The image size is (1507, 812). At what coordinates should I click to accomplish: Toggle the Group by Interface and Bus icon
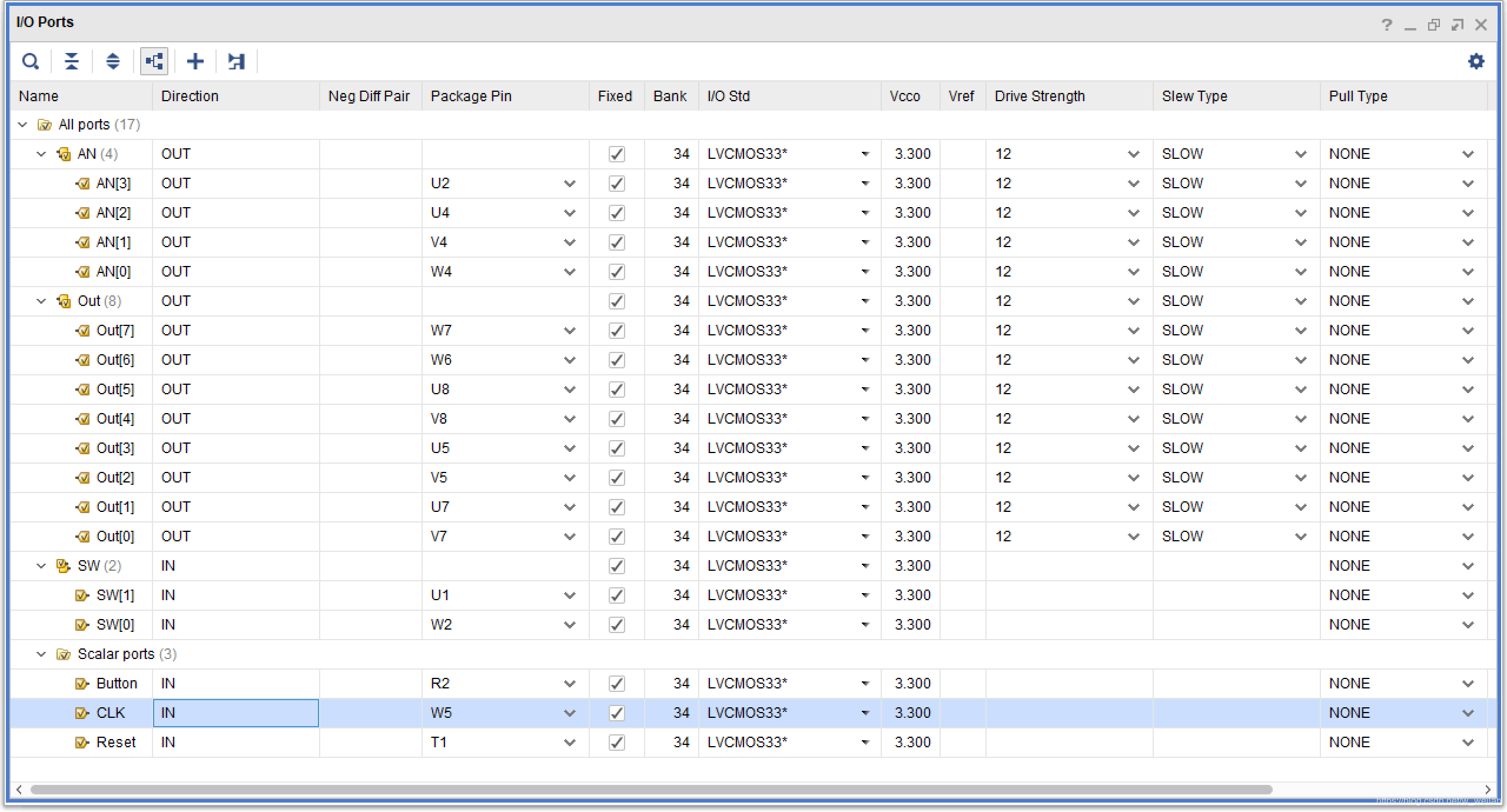(x=154, y=61)
